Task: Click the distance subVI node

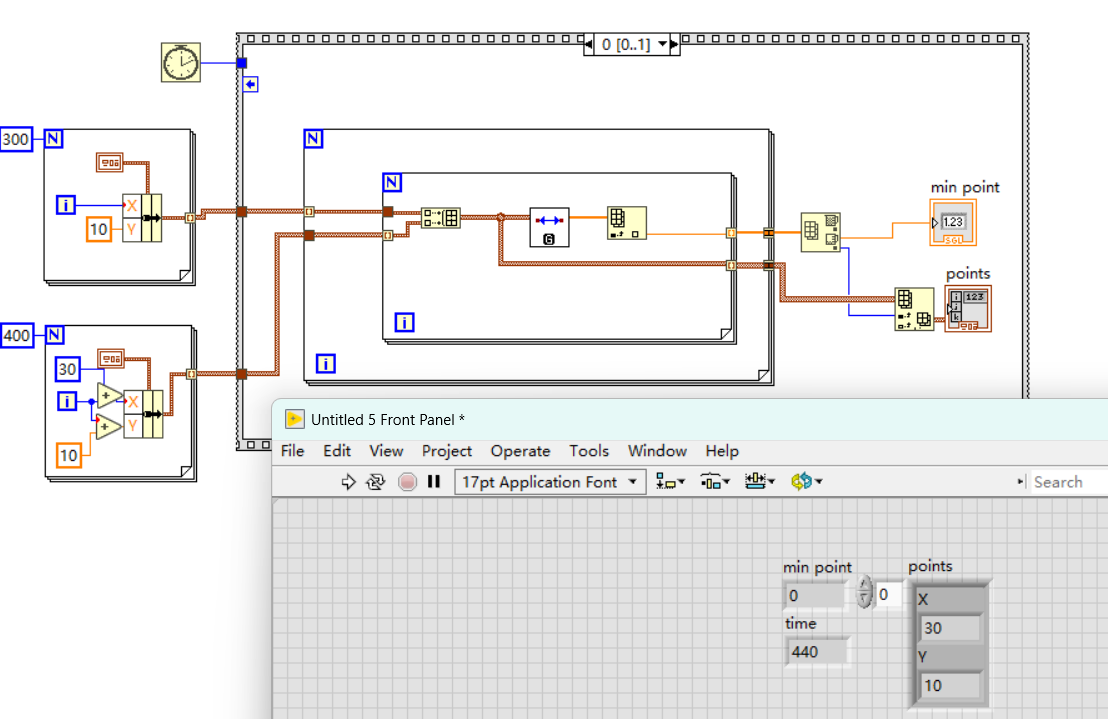Action: 549,227
